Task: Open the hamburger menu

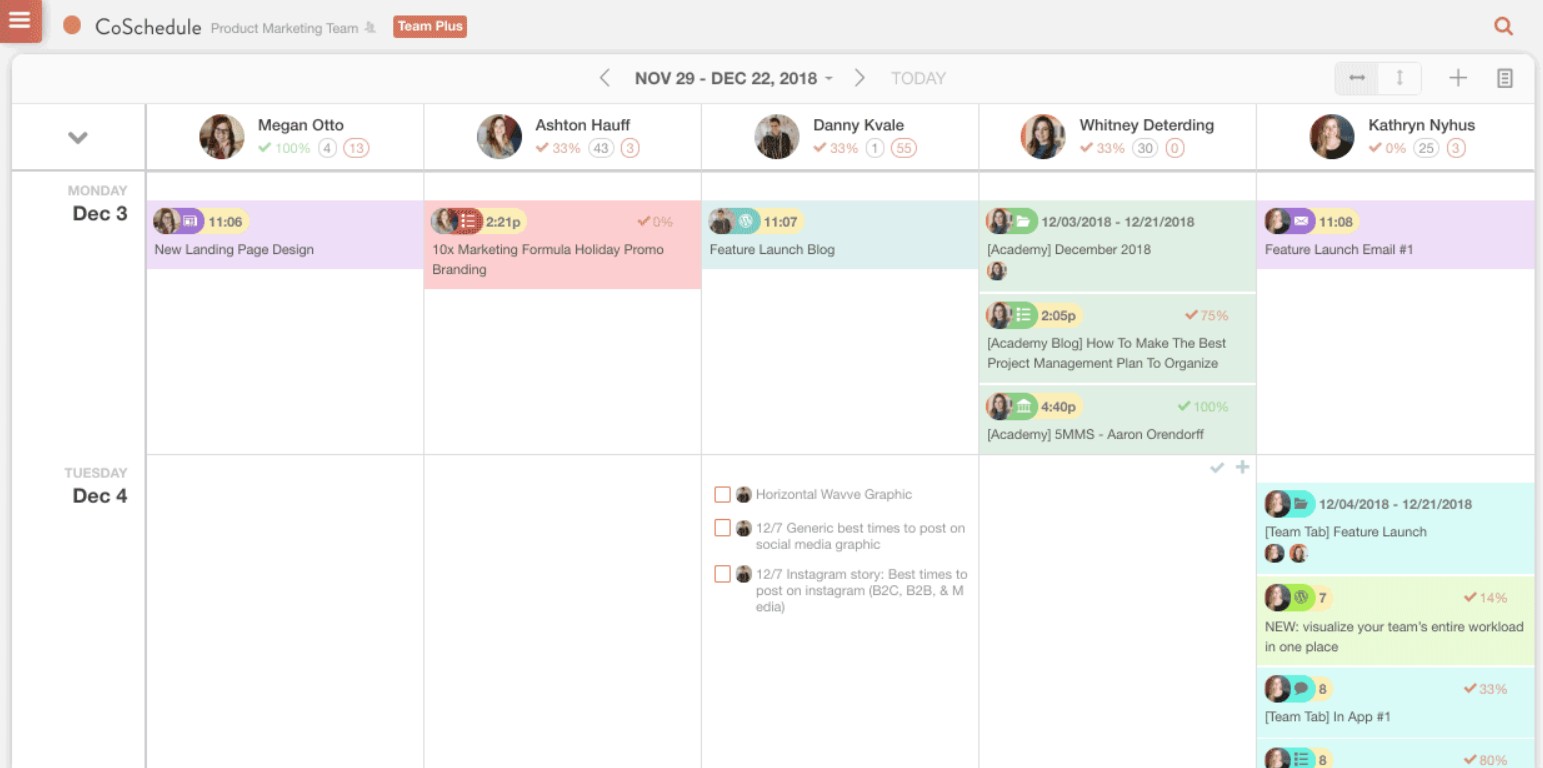Action: (x=20, y=20)
